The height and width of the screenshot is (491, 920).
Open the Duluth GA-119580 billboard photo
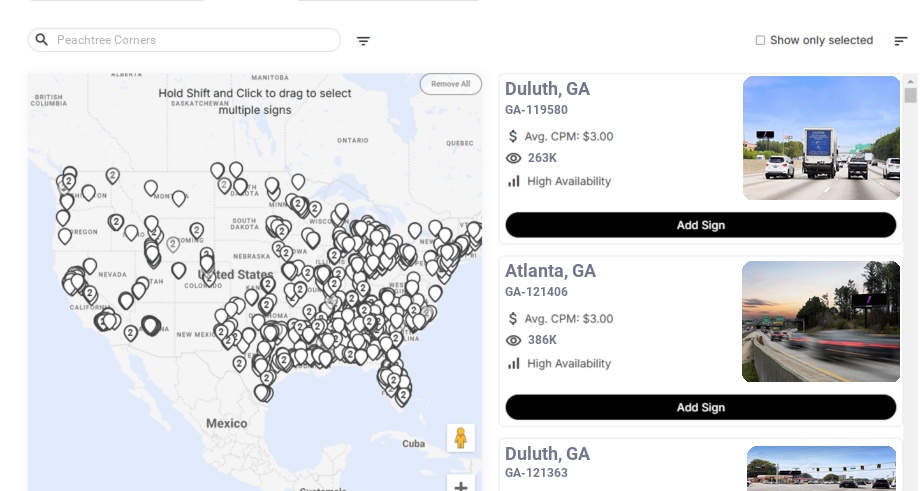click(x=821, y=138)
